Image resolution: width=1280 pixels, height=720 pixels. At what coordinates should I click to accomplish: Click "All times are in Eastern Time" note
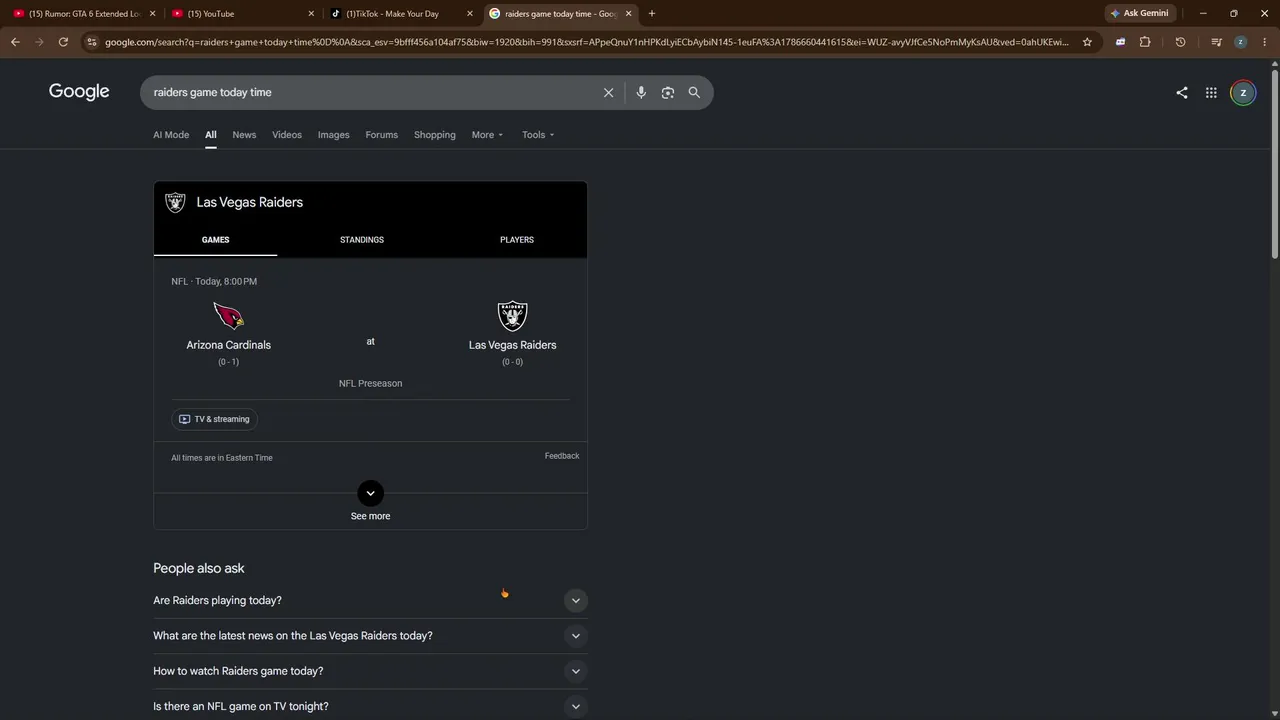[222, 458]
